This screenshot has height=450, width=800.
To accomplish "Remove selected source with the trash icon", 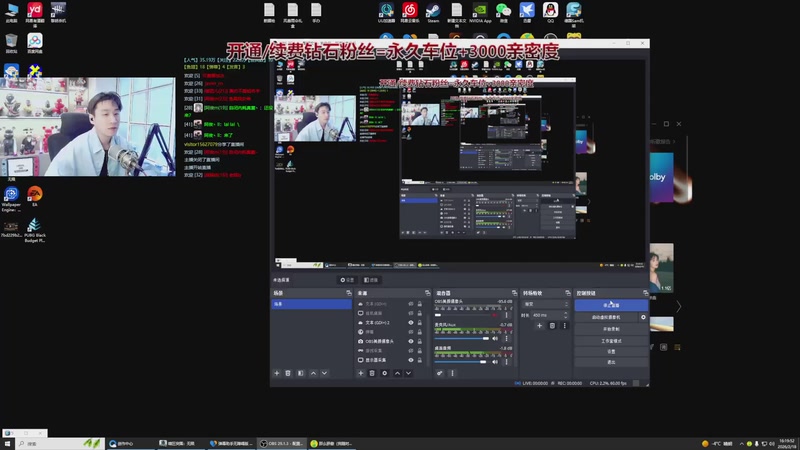I will 372,373.
